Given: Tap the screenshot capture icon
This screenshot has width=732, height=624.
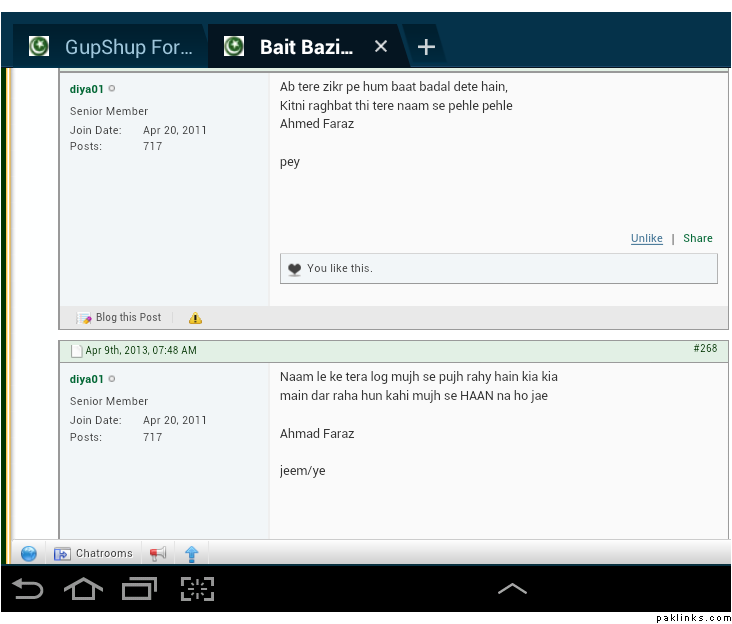Looking at the screenshot, I should [x=197, y=589].
